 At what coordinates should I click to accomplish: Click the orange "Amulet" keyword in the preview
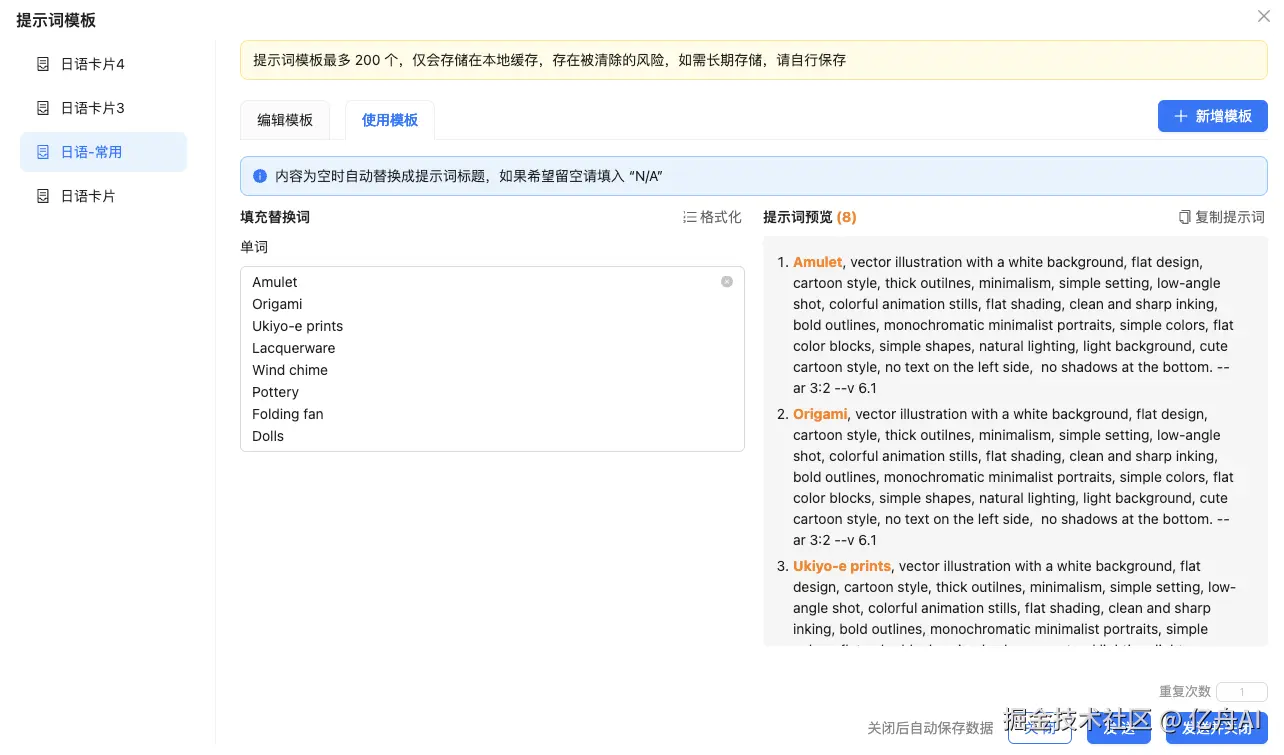[x=818, y=262]
